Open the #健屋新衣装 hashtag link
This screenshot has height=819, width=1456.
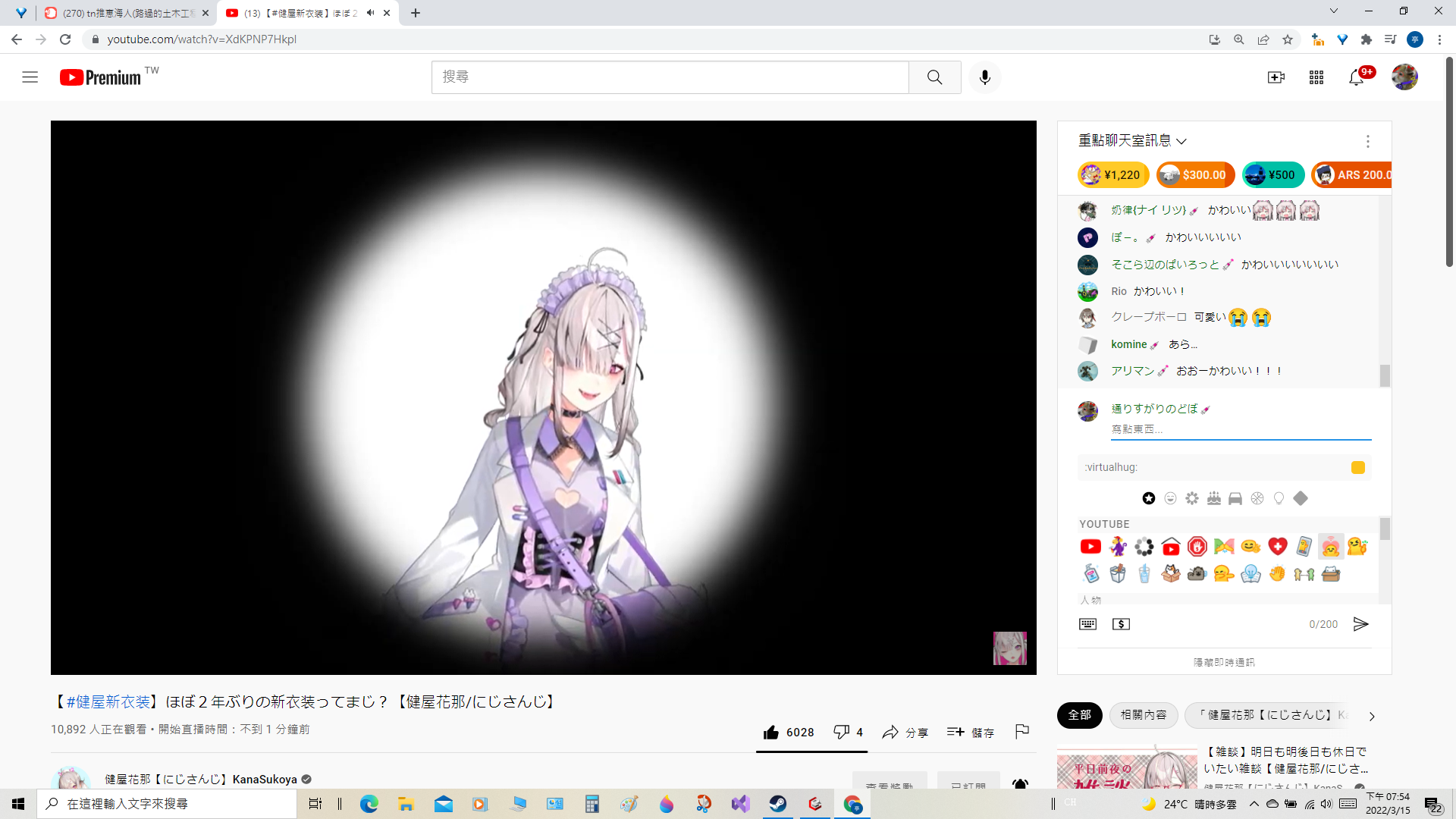click(108, 702)
